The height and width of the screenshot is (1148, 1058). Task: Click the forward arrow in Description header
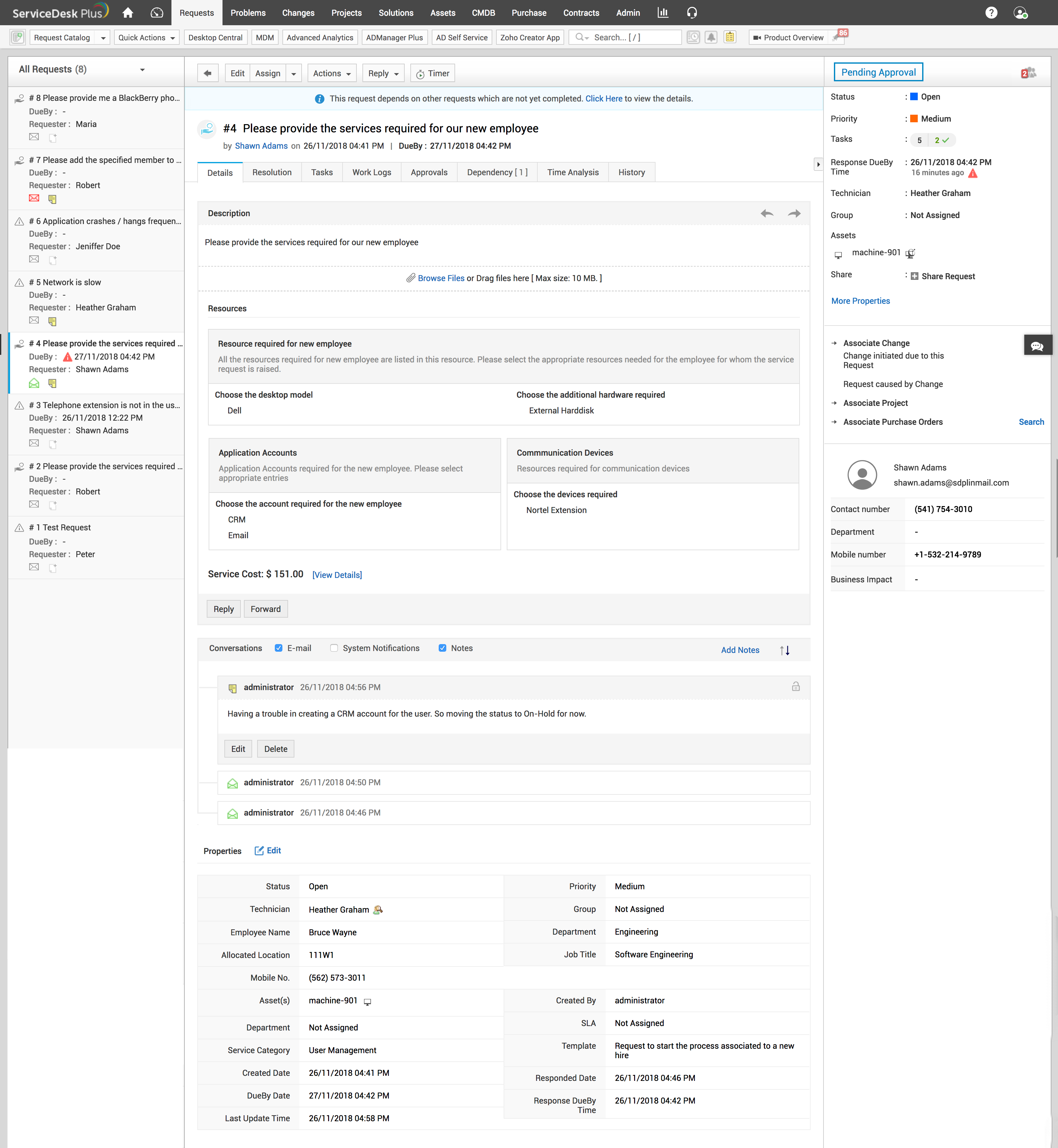[794, 214]
